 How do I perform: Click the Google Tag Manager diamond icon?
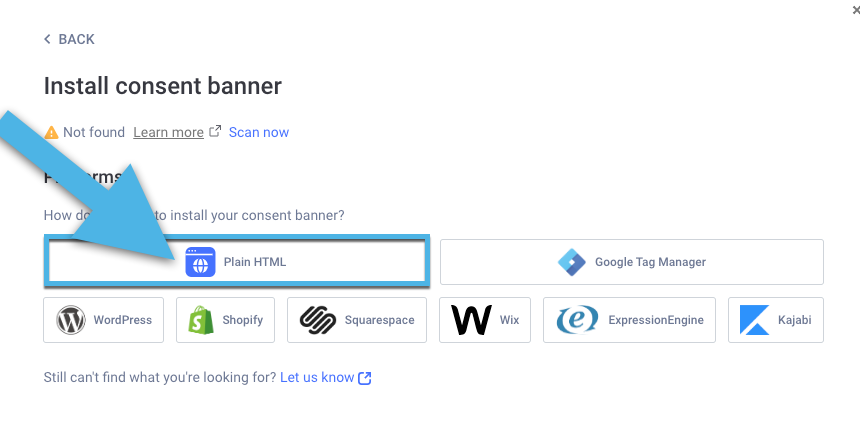[572, 262]
